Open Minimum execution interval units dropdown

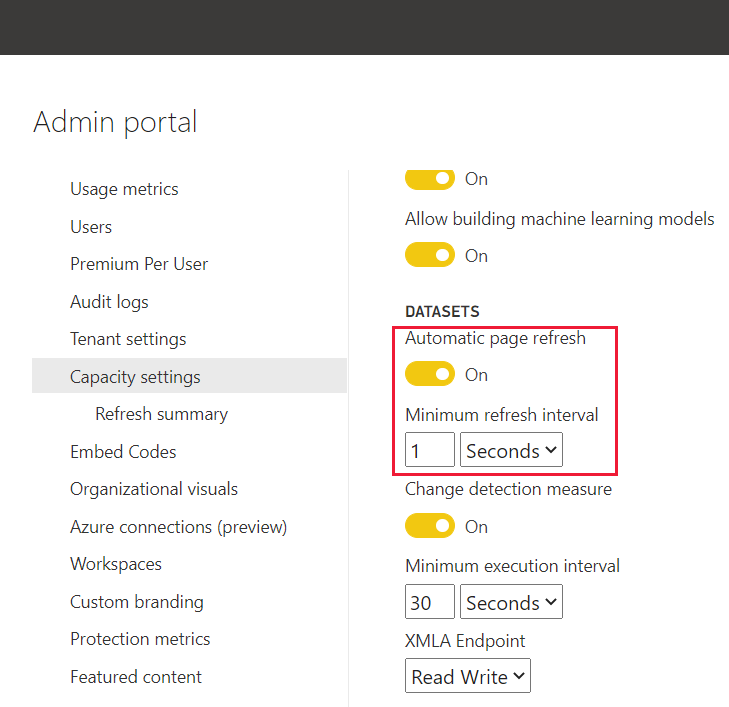coord(511,602)
